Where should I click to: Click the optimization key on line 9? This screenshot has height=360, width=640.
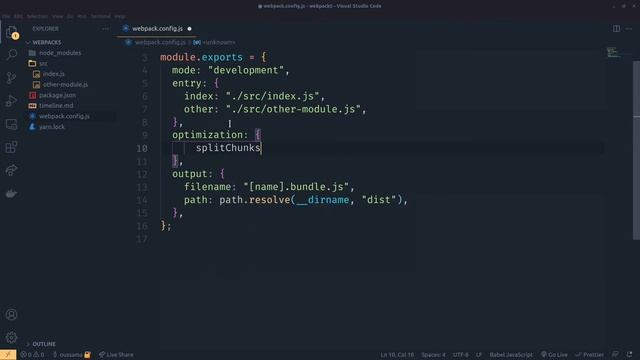coord(207,135)
